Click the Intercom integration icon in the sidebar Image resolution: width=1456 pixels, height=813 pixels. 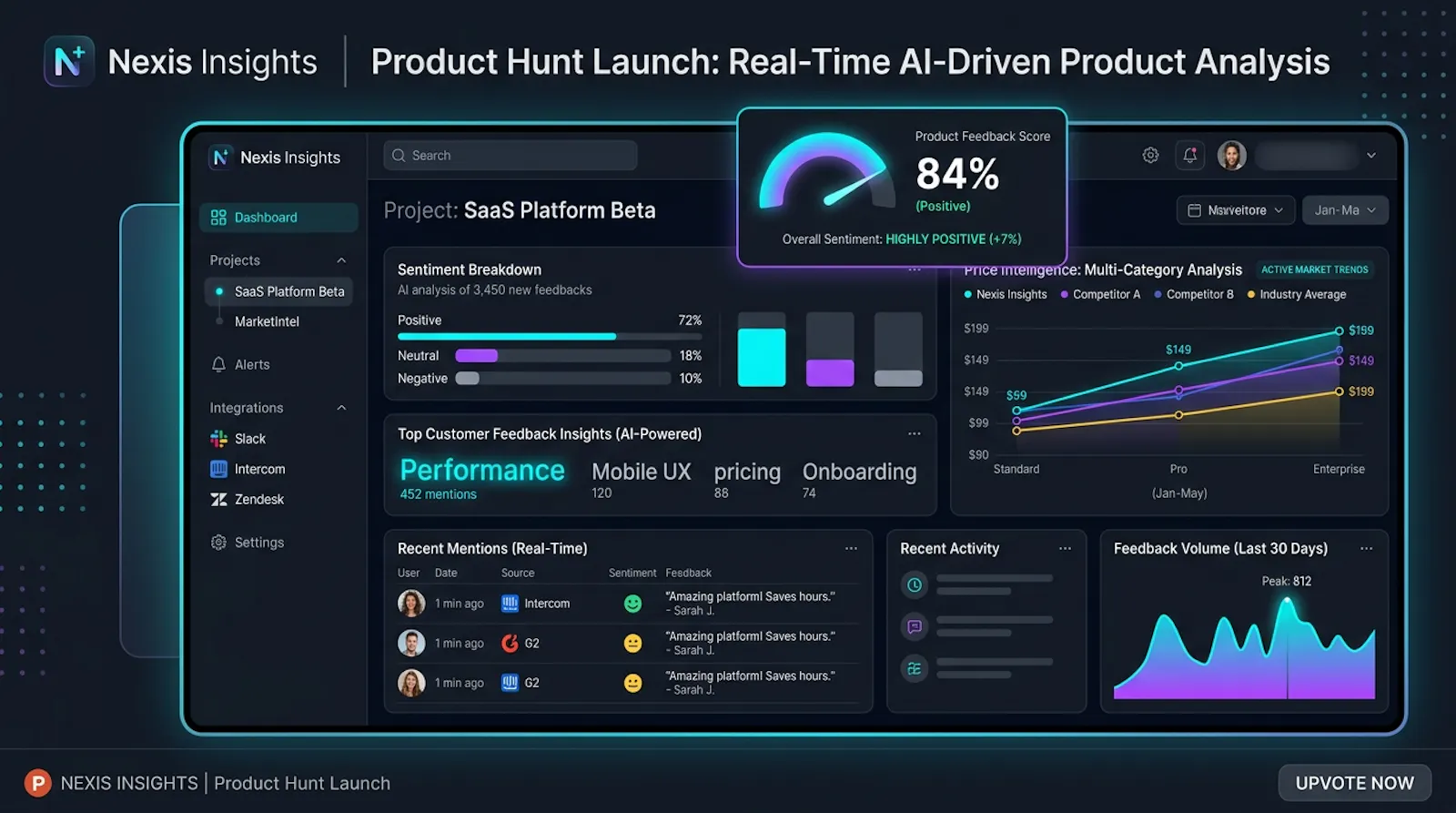coord(218,469)
